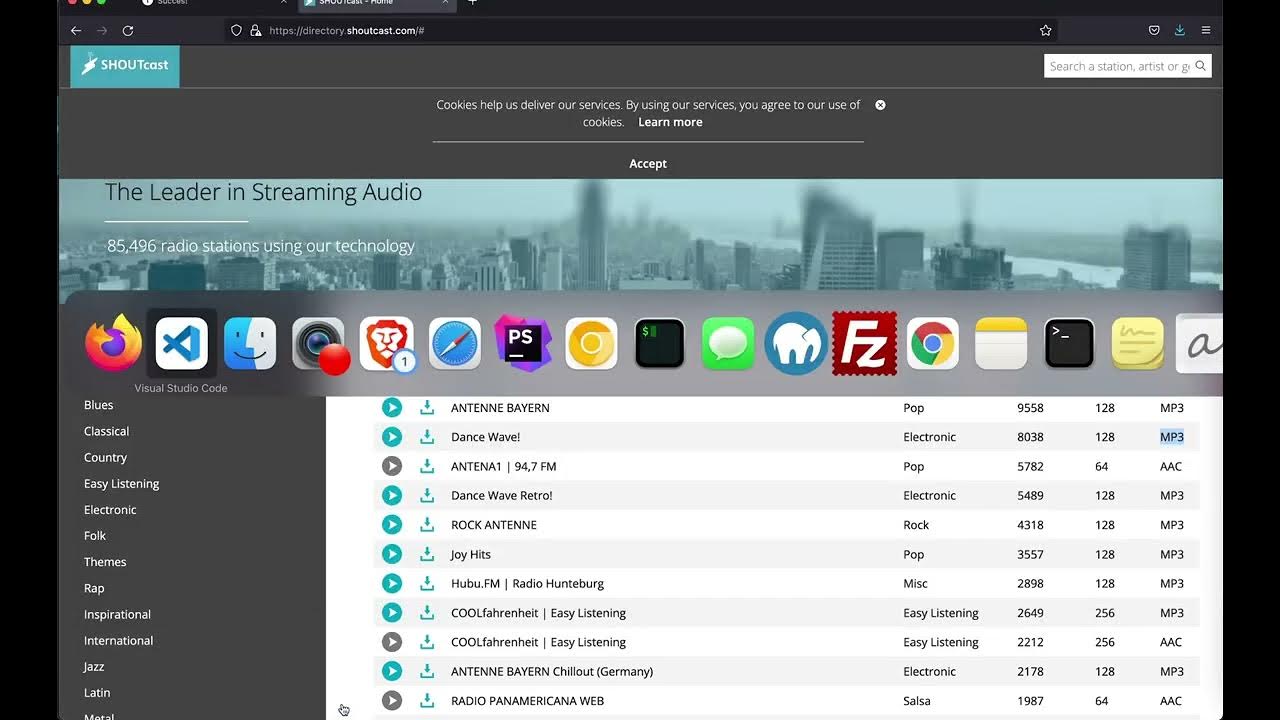This screenshot has width=1280, height=720.
Task: Click the Rock genre cell of ROCK ANTENNE
Action: tap(916, 525)
